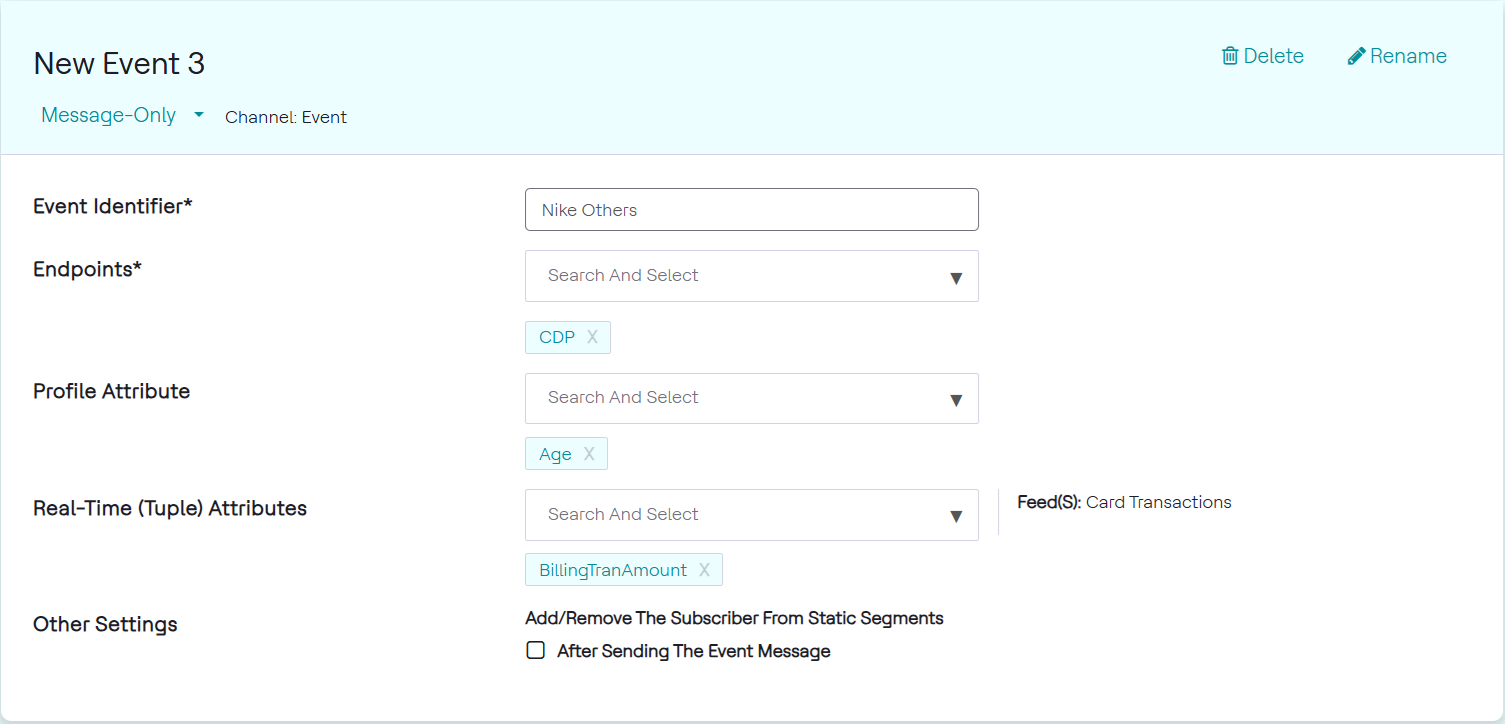Click the Age tag label
Image resolution: width=1505 pixels, height=724 pixels.
tap(555, 454)
